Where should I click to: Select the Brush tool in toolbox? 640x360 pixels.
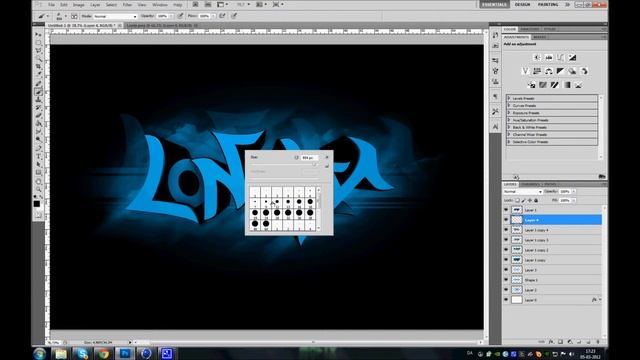pyautogui.click(x=38, y=91)
